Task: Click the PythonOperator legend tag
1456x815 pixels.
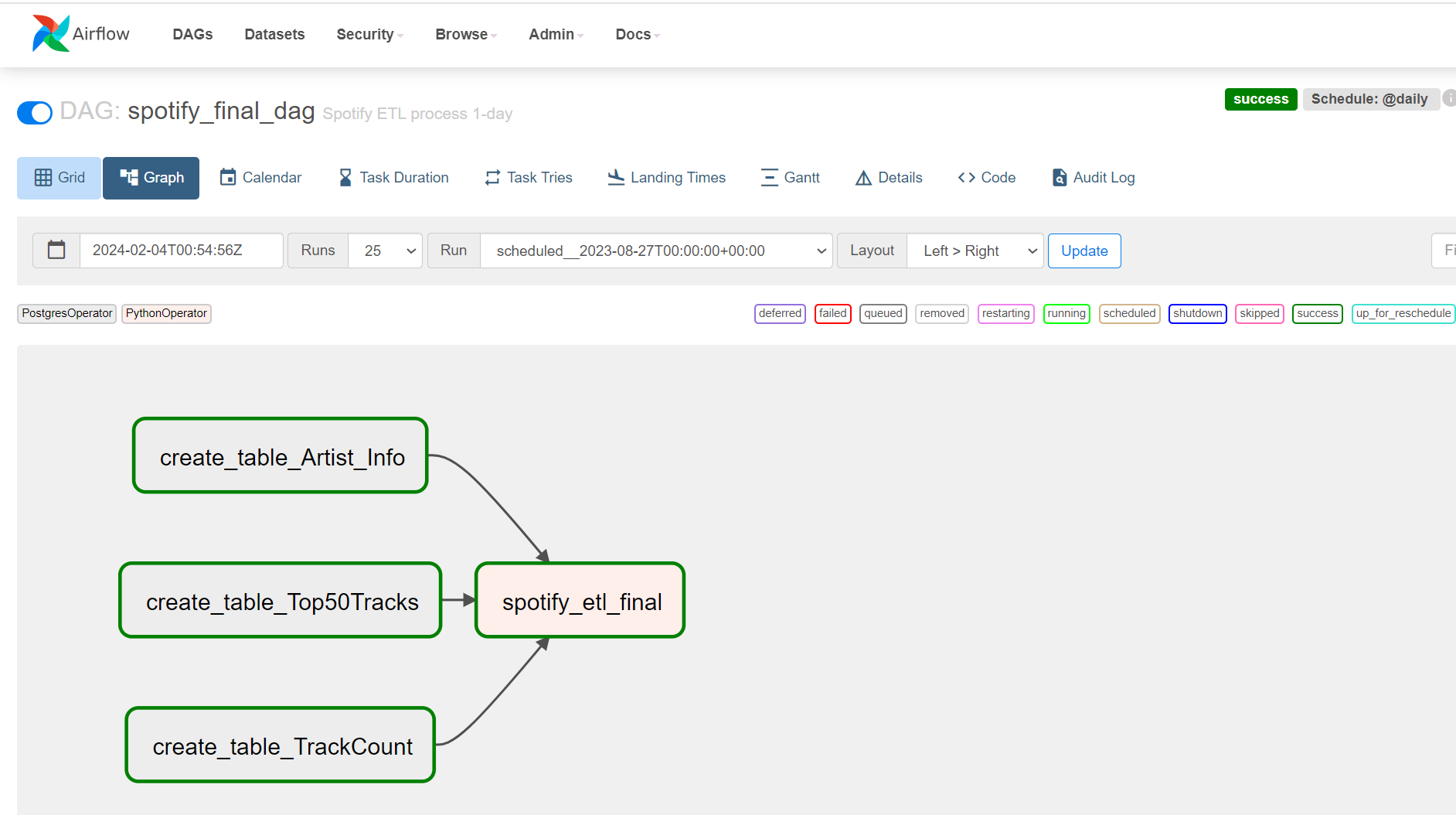Action: [166, 313]
